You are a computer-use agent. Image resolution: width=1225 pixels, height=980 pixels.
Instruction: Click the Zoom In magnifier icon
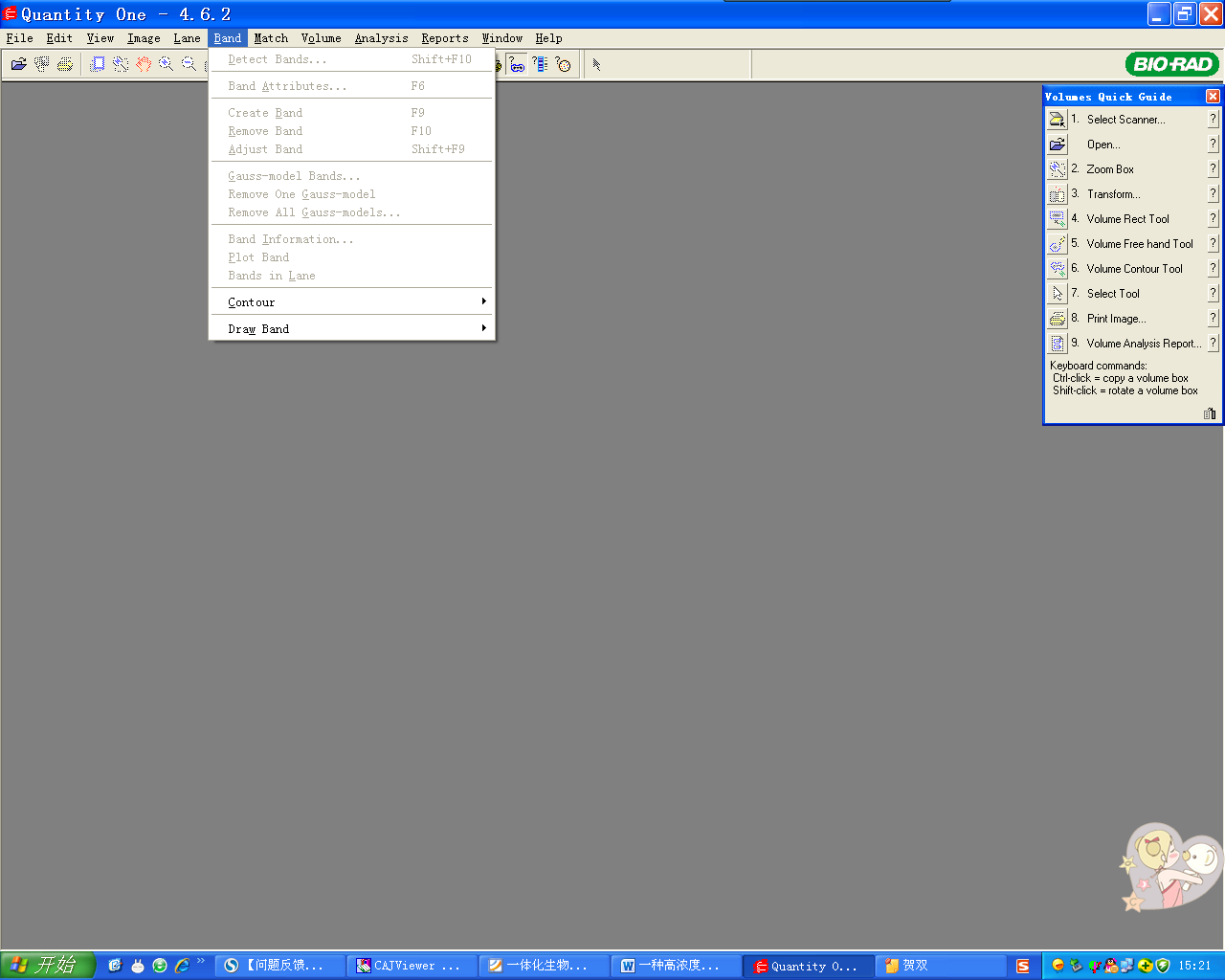point(167,64)
